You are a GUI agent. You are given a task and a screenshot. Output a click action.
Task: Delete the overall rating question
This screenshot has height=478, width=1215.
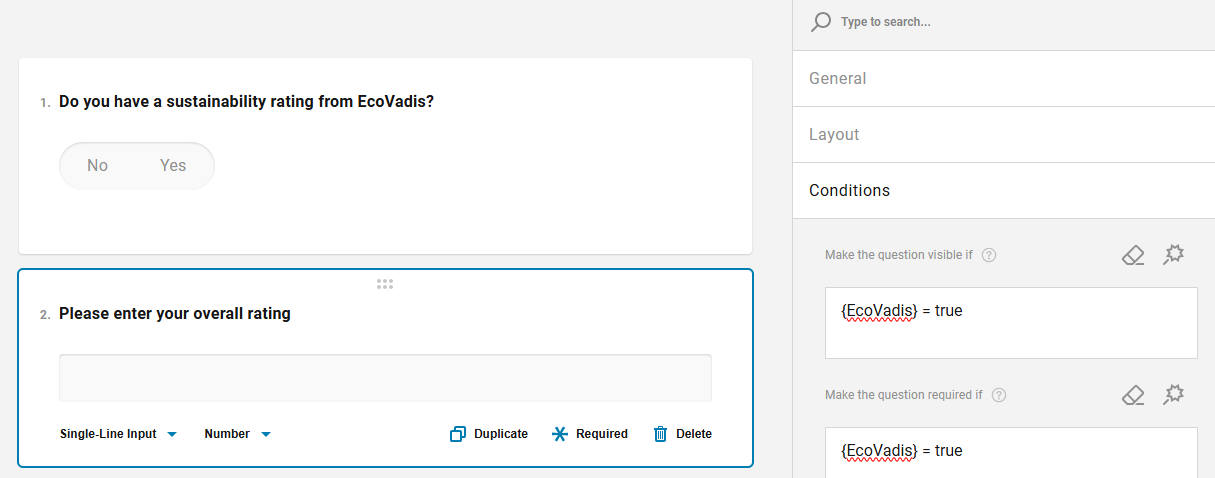[x=682, y=434]
